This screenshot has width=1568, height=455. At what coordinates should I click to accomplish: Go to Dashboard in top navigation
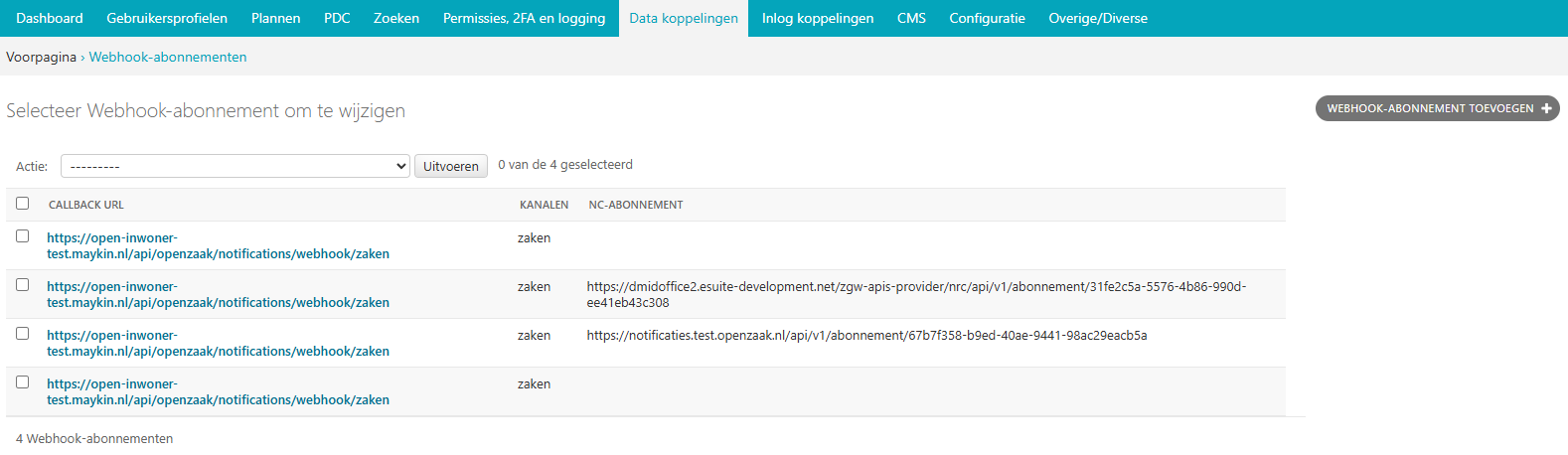tap(50, 18)
